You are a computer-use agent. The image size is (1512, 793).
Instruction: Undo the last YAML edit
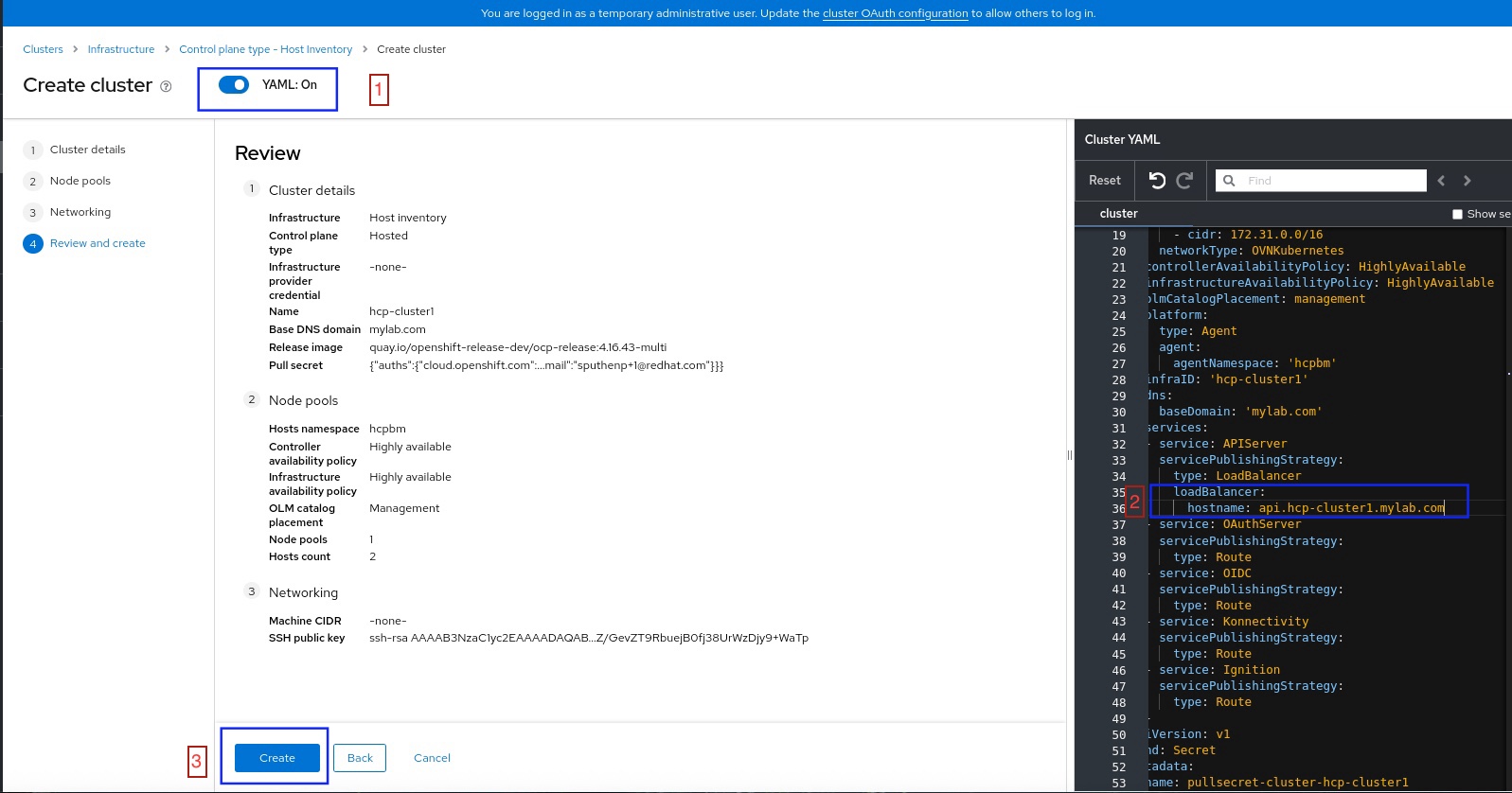[1157, 180]
